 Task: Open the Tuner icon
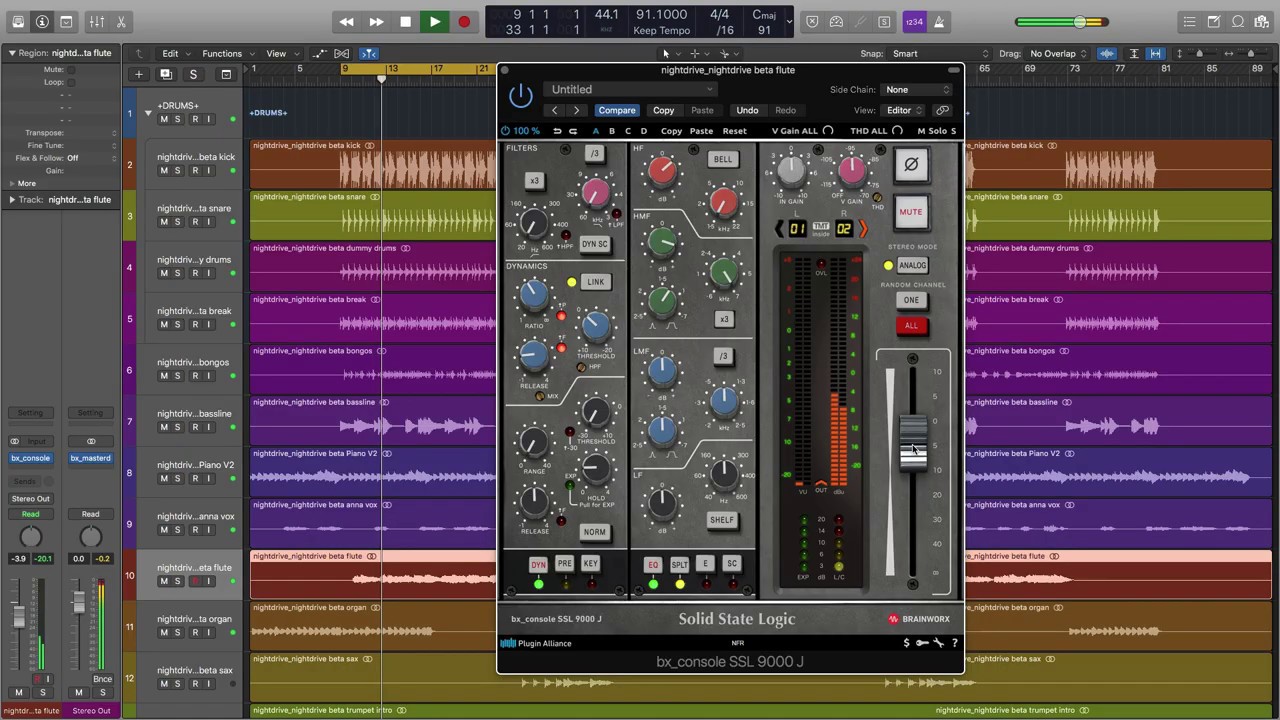click(860, 22)
